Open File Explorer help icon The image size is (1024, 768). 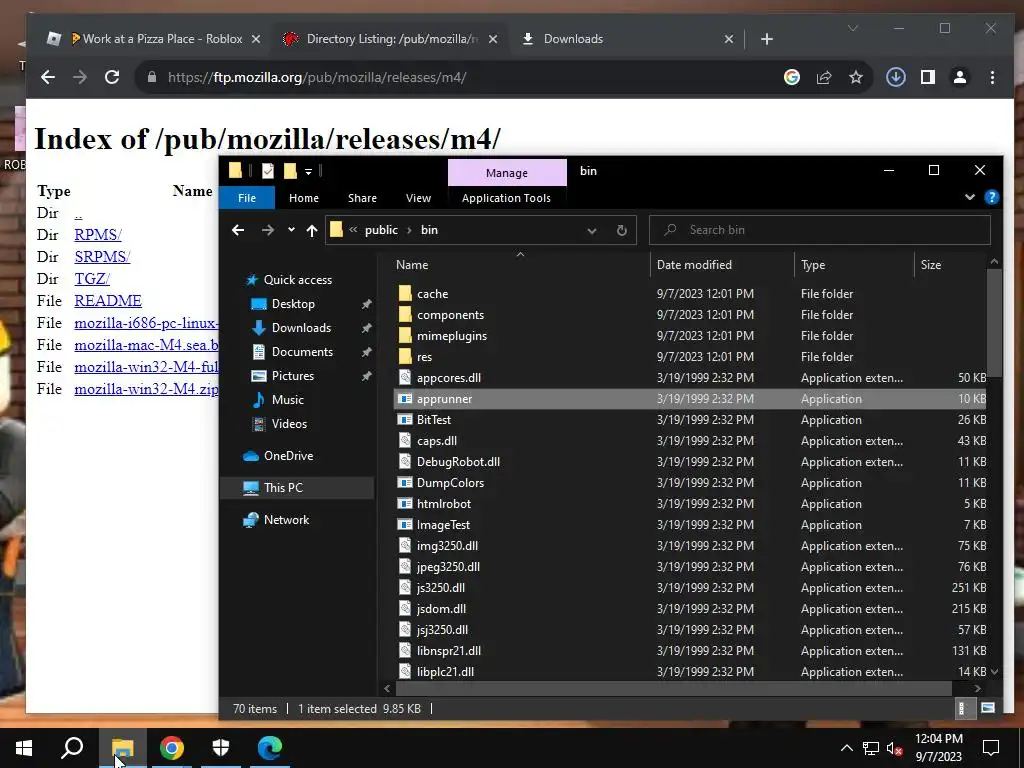(991, 197)
